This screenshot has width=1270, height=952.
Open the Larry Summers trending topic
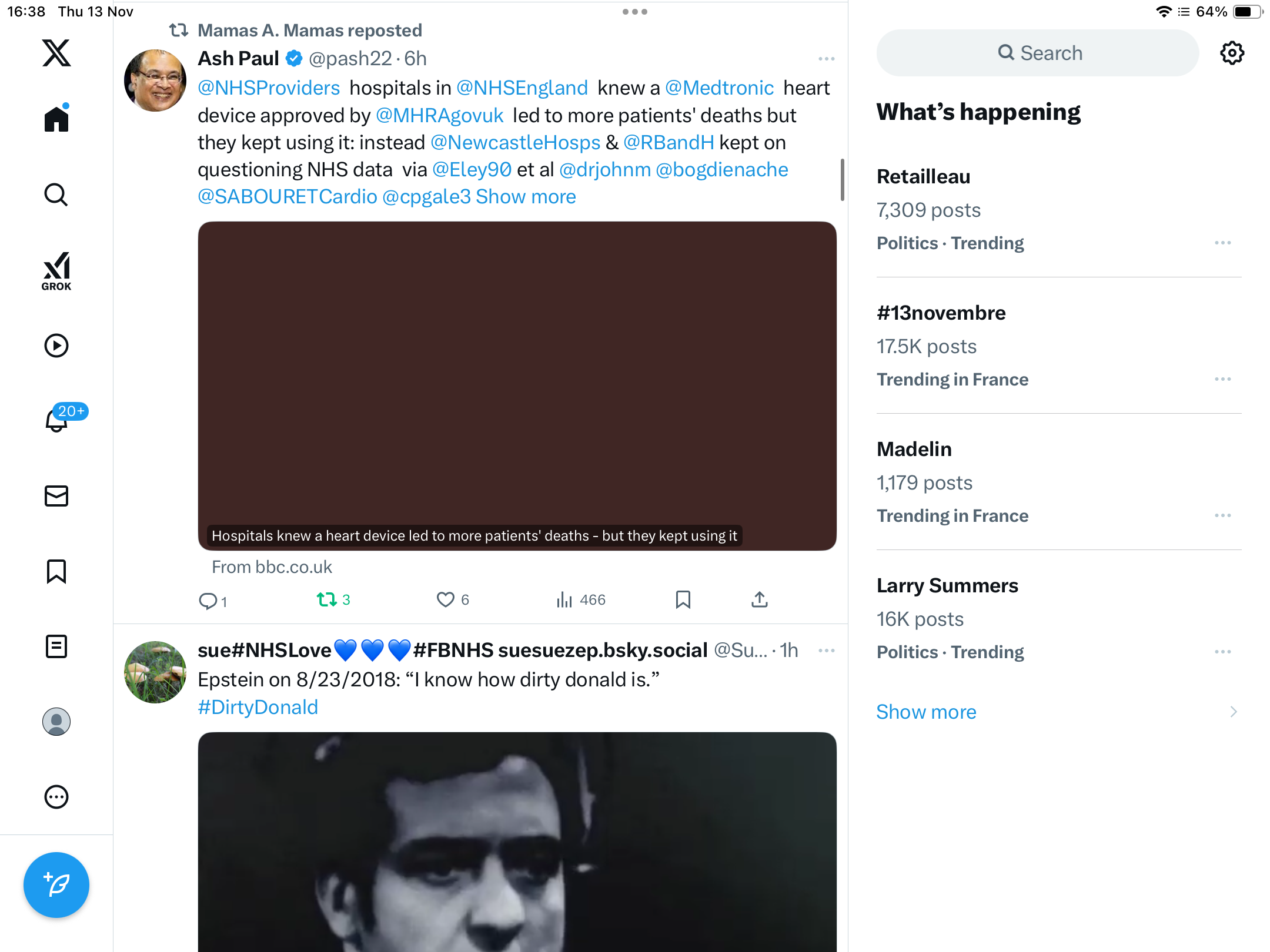(x=947, y=585)
